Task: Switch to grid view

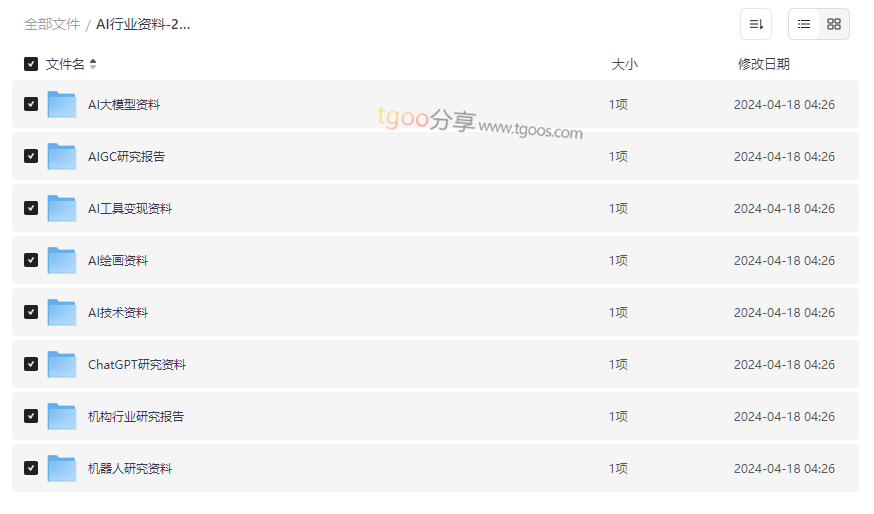Action: (834, 24)
